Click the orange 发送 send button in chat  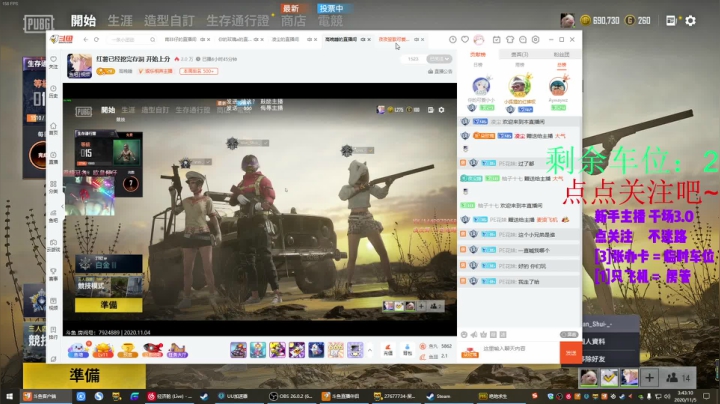(x=571, y=353)
